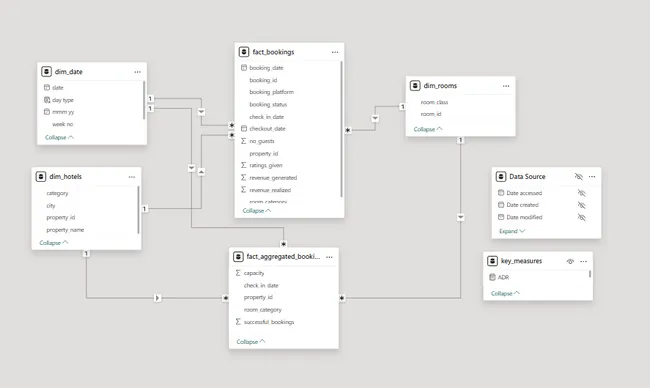Collapse the dim_hotels table

coord(53,242)
